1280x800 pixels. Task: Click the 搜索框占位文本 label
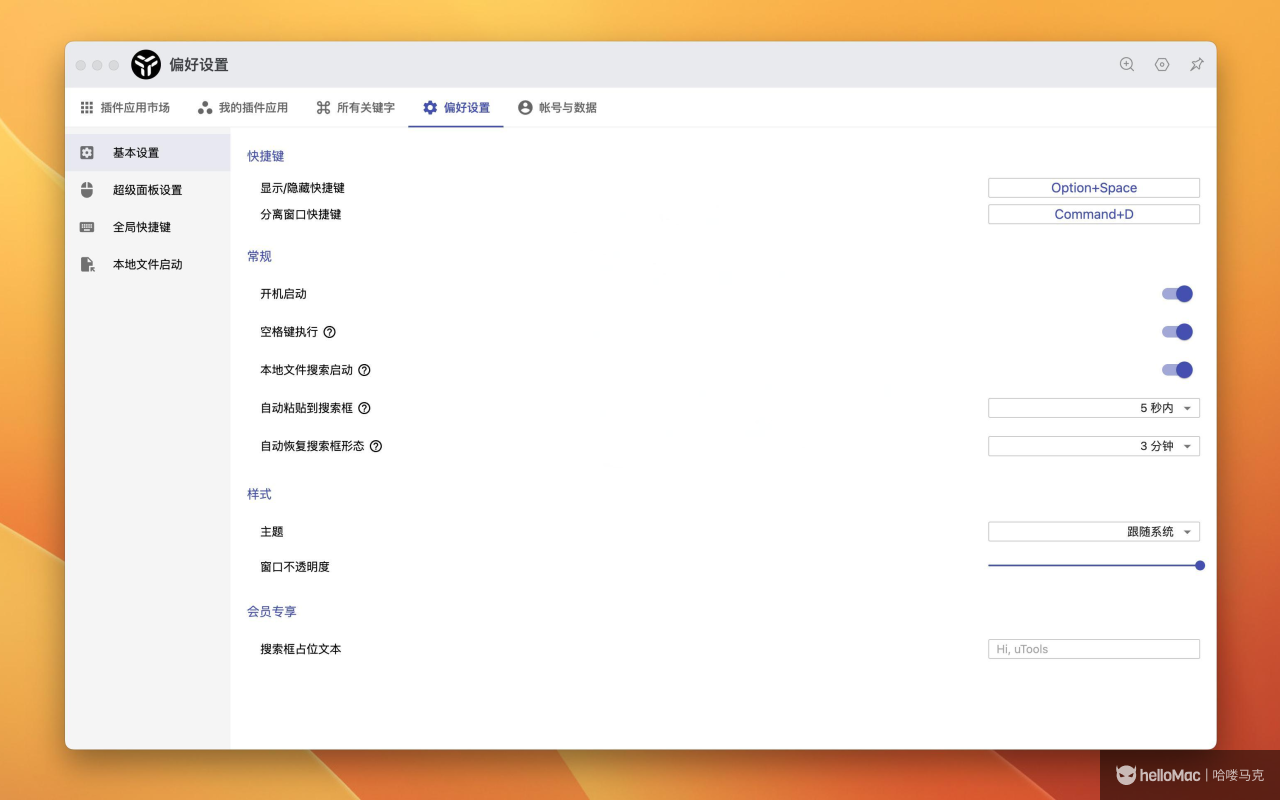click(x=301, y=649)
